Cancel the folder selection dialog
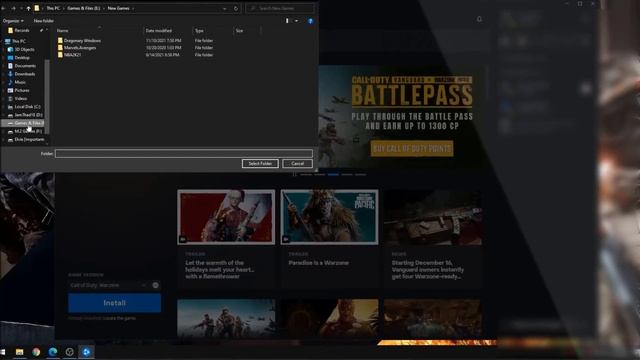Viewport: 640px width, 360px height. (x=298, y=163)
